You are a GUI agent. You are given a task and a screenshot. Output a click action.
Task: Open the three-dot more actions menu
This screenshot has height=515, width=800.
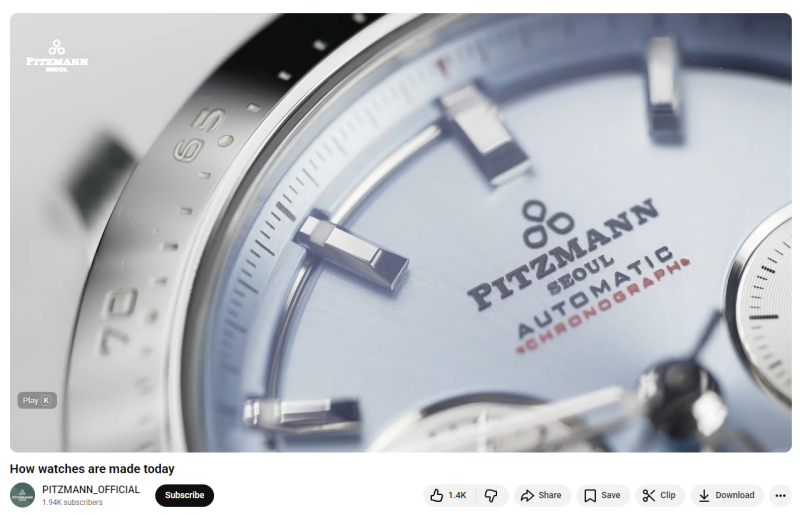pyautogui.click(x=780, y=495)
